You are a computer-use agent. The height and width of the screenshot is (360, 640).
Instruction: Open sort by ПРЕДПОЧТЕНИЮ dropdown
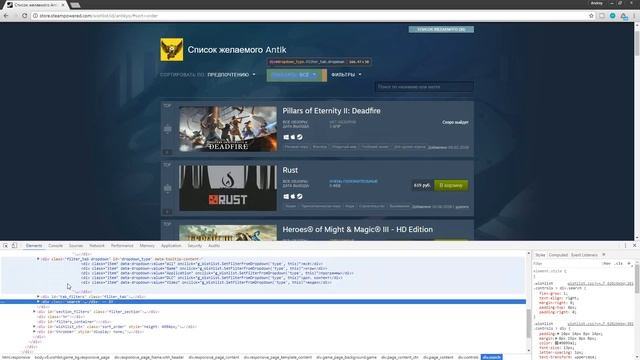pos(231,75)
